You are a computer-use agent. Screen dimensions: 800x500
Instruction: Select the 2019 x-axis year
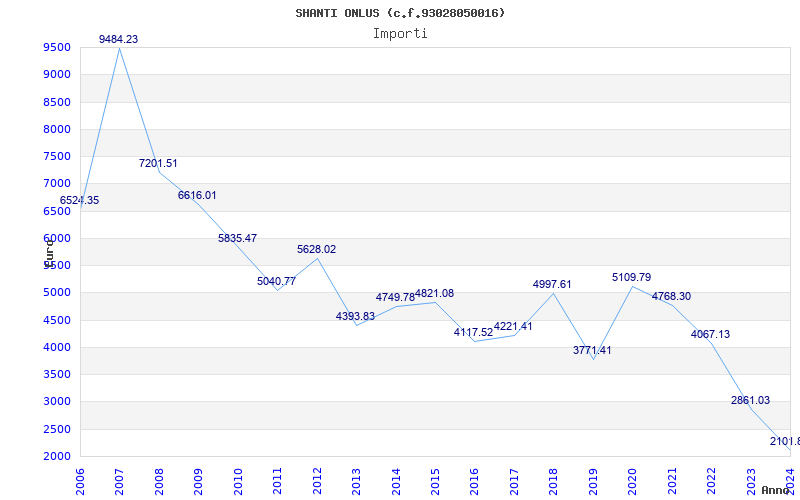click(x=593, y=482)
